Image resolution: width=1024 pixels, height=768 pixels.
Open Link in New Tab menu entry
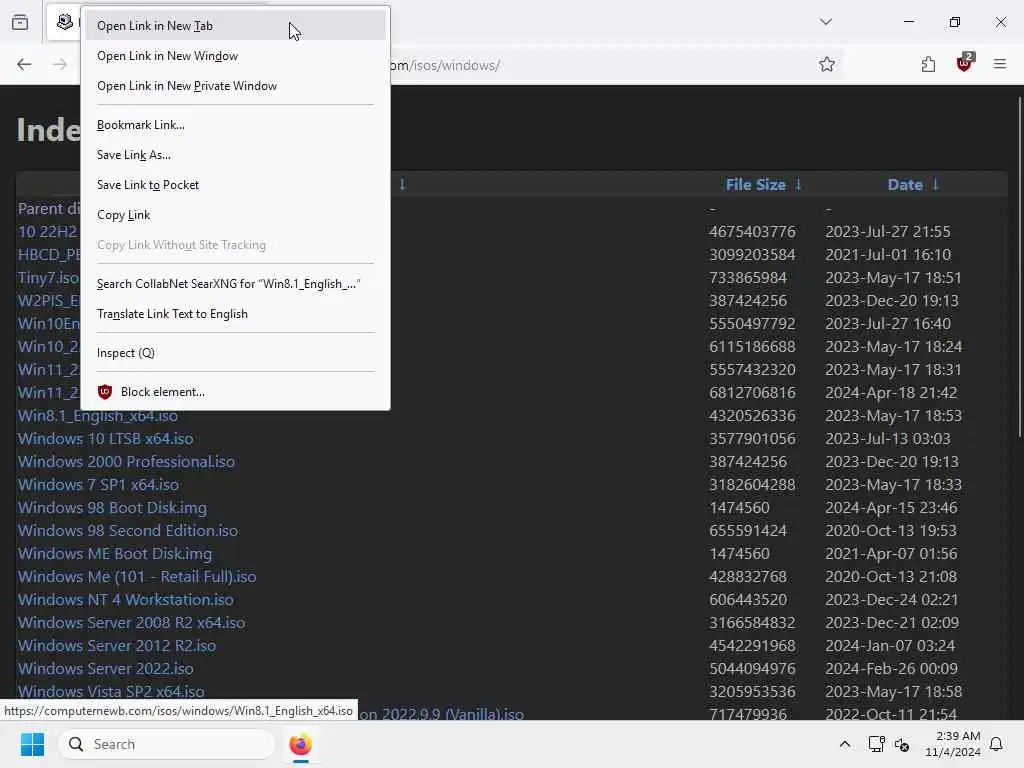tap(235, 26)
